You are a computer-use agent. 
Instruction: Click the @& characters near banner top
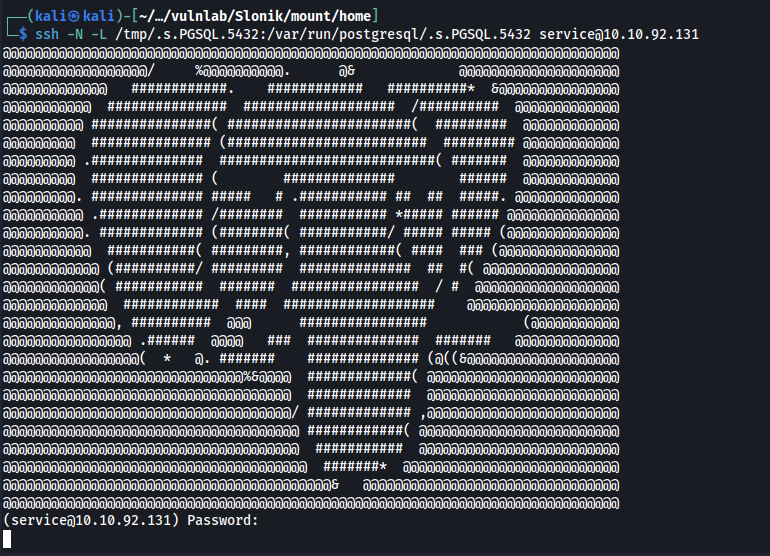click(x=347, y=71)
